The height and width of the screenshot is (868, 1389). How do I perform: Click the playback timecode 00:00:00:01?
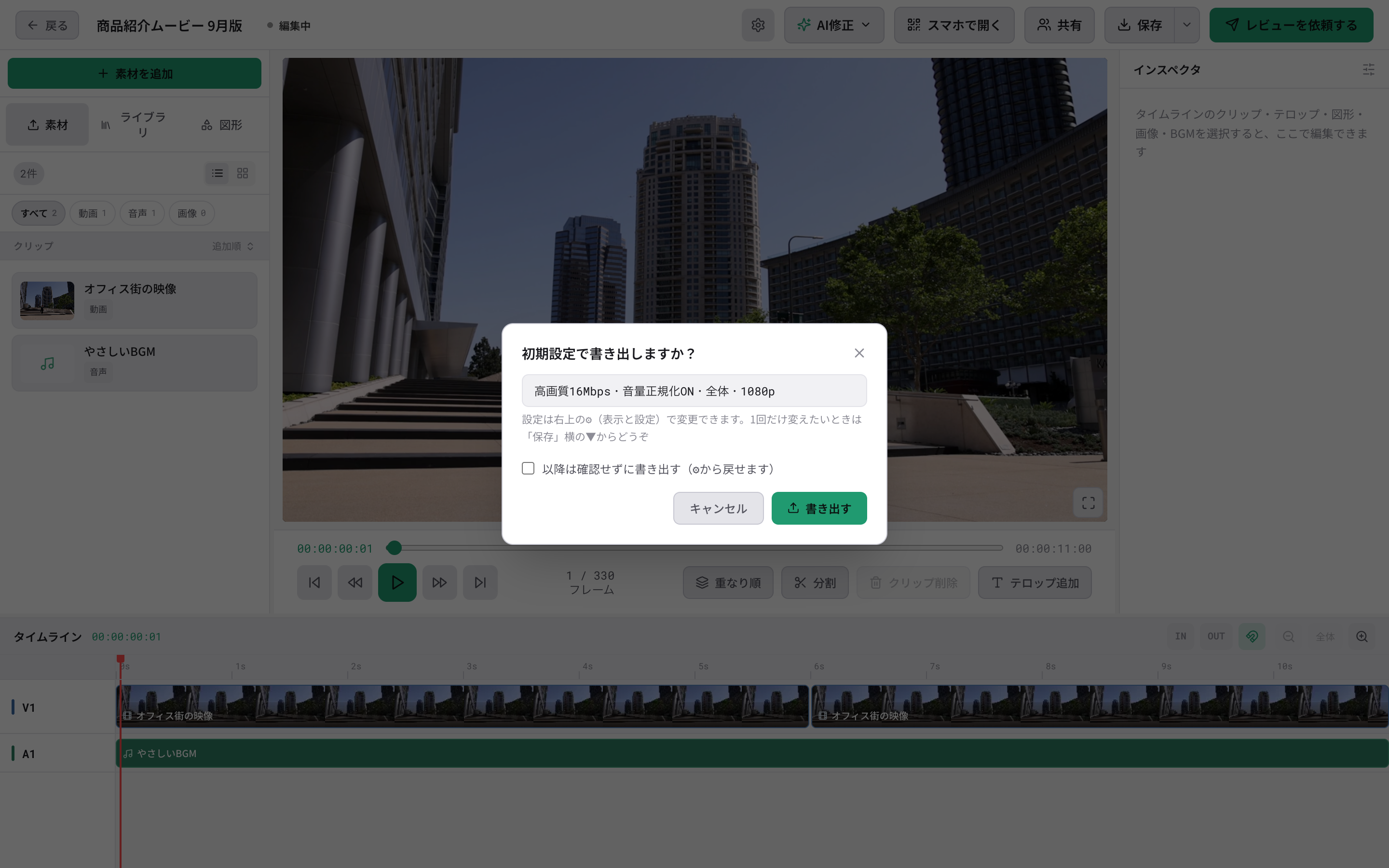click(335, 548)
